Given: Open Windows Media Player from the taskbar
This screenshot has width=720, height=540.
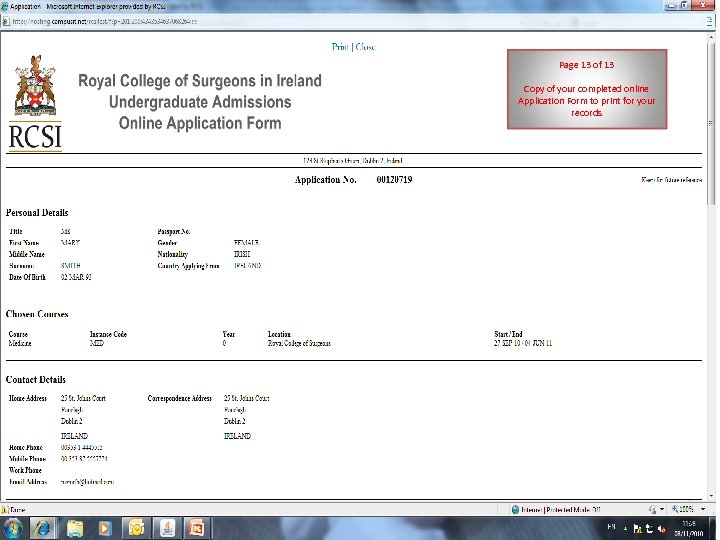Looking at the screenshot, I should (105, 529).
